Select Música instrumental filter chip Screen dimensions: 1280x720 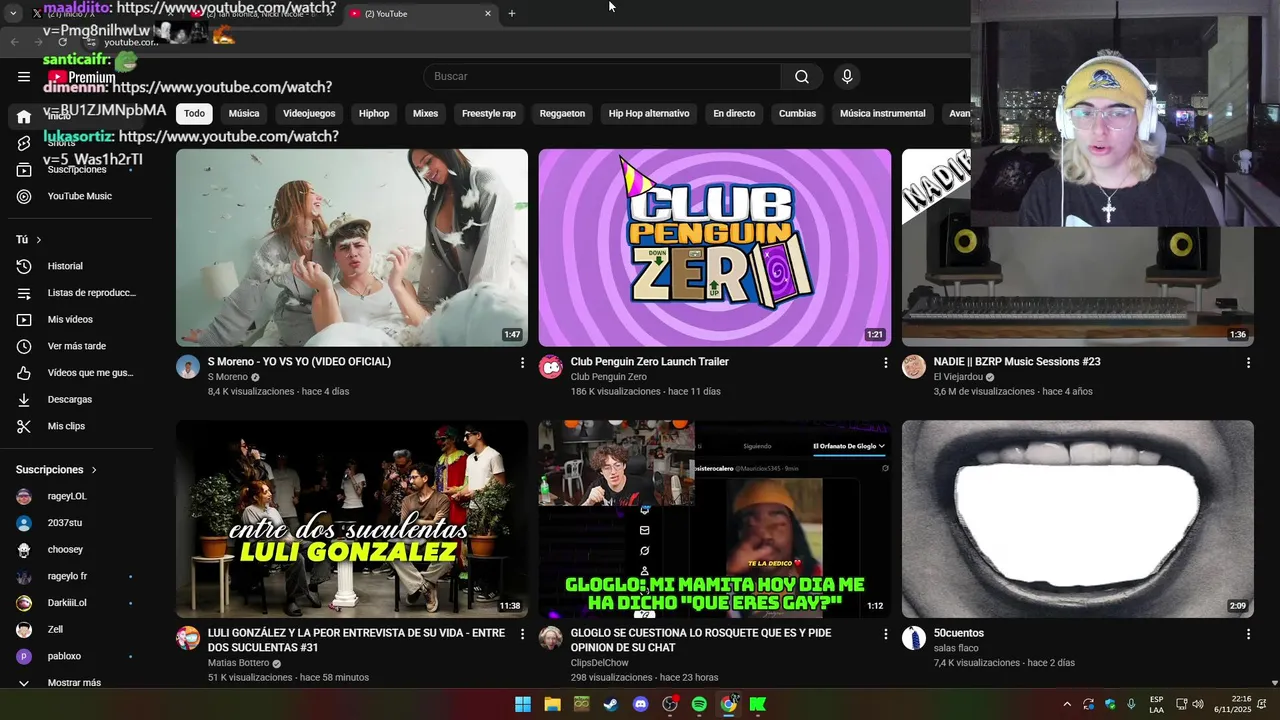coord(883,114)
